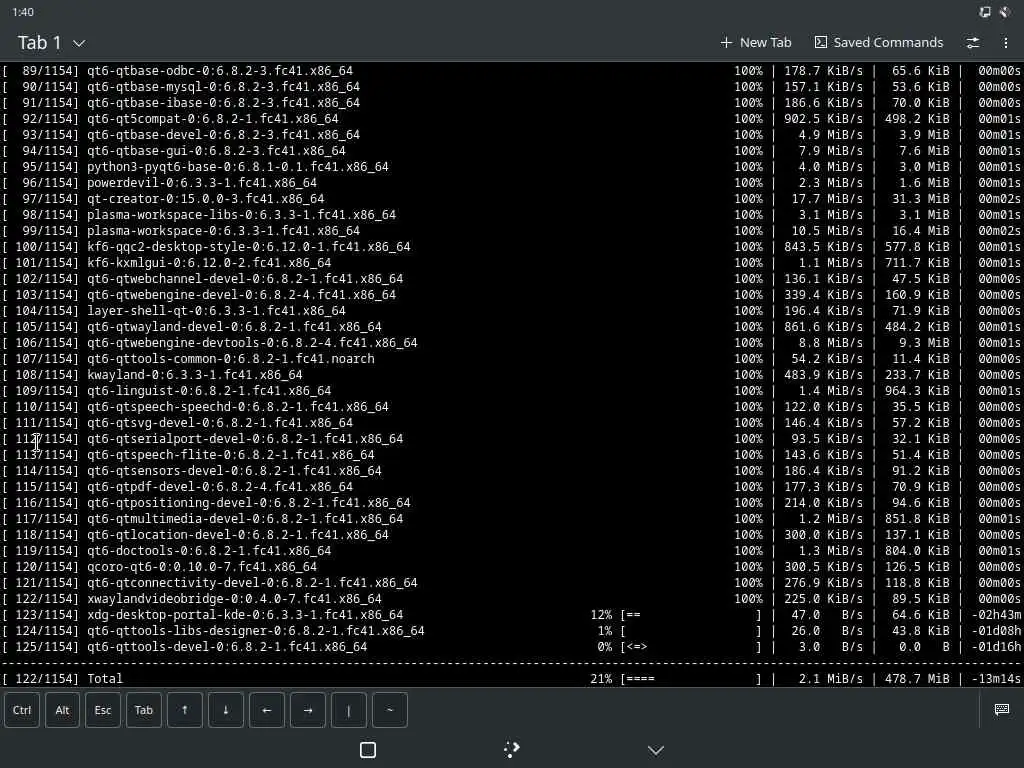Tap the close-app chevron in navigation bar

click(656, 750)
